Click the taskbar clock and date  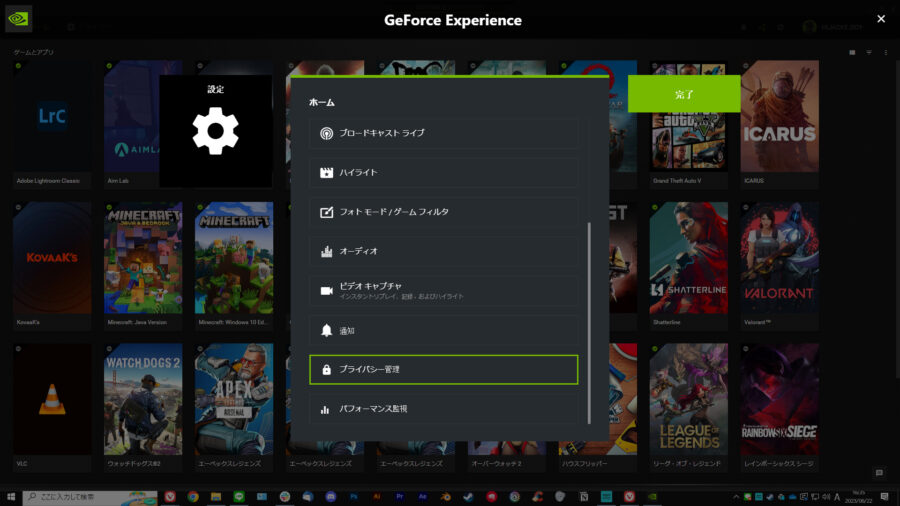(x=859, y=497)
